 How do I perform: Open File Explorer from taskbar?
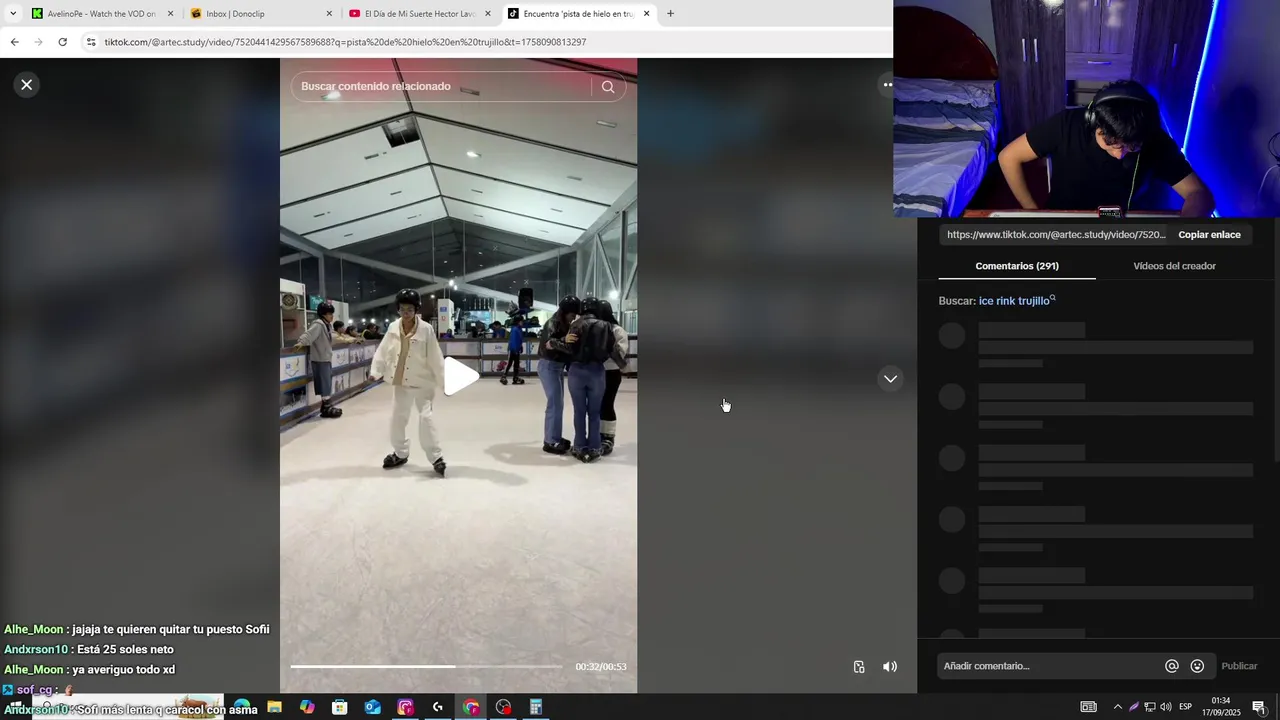274,707
